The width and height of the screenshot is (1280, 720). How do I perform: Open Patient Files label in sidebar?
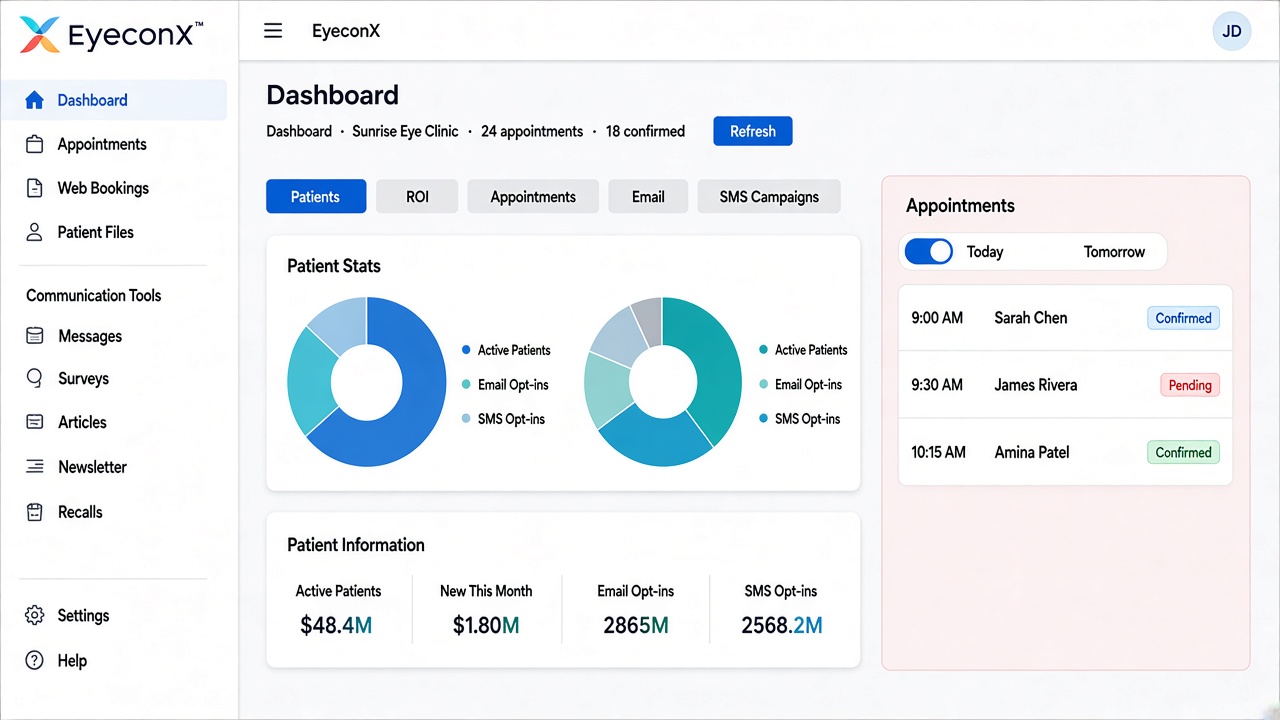click(95, 232)
